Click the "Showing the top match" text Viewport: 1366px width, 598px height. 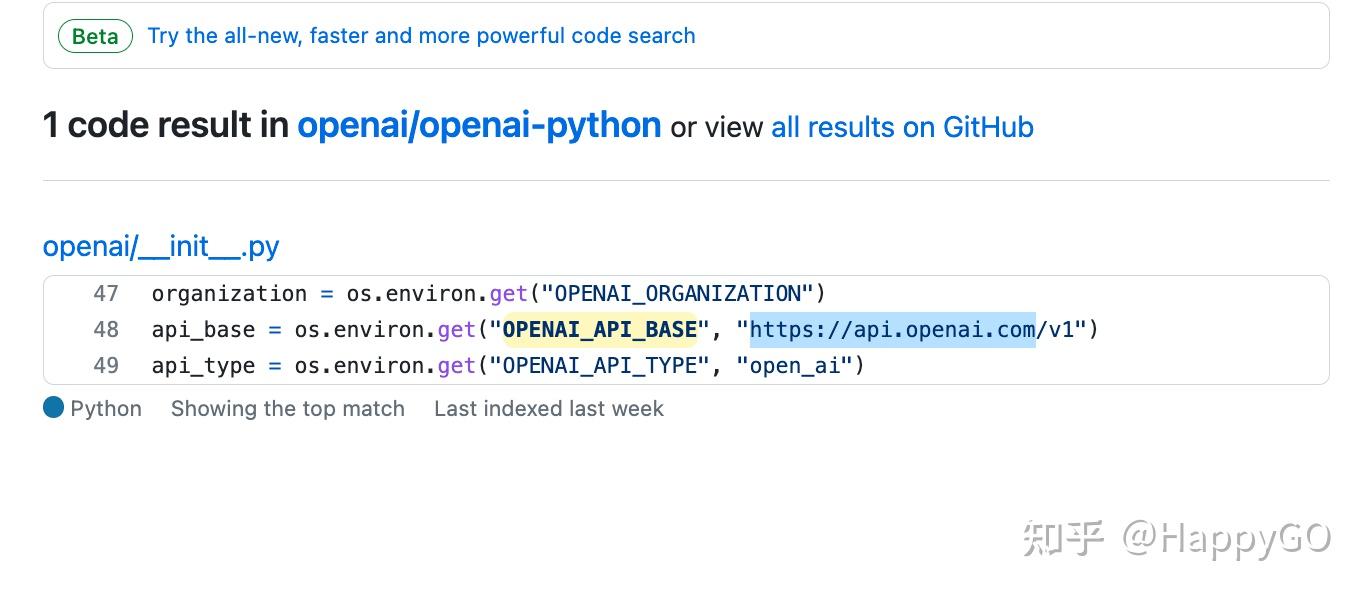pos(288,409)
